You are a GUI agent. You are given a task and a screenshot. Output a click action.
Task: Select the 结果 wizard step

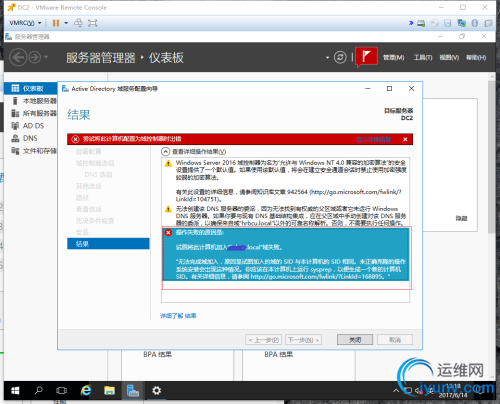click(x=108, y=244)
